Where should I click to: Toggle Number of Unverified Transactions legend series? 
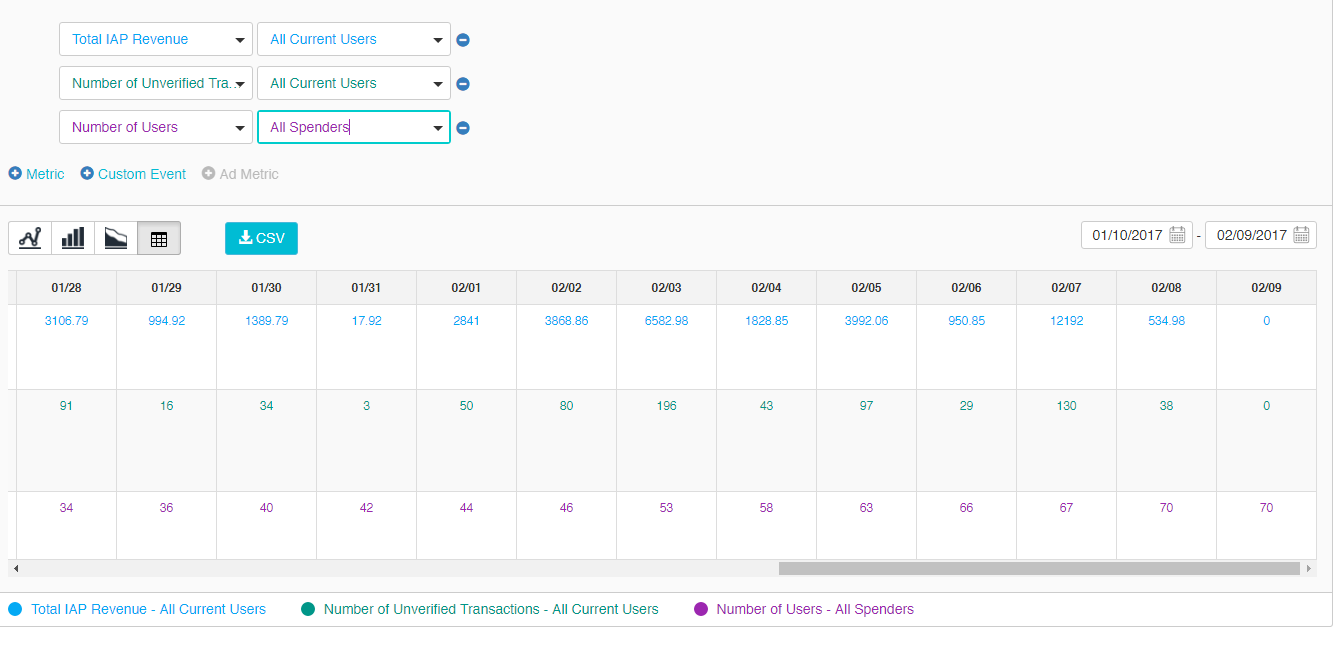tap(490, 609)
